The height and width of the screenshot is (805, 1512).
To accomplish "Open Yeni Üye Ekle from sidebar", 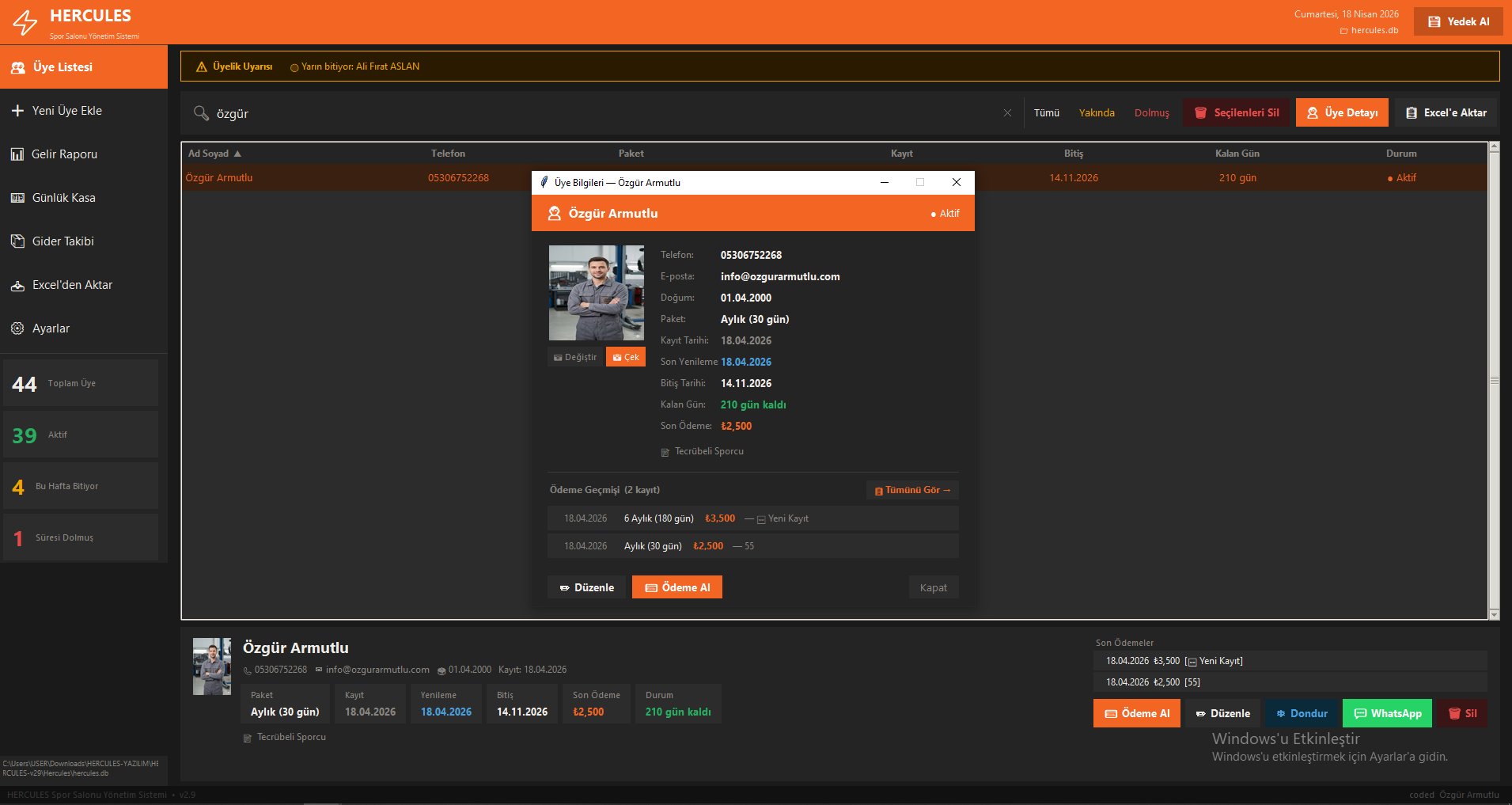I will point(67,111).
